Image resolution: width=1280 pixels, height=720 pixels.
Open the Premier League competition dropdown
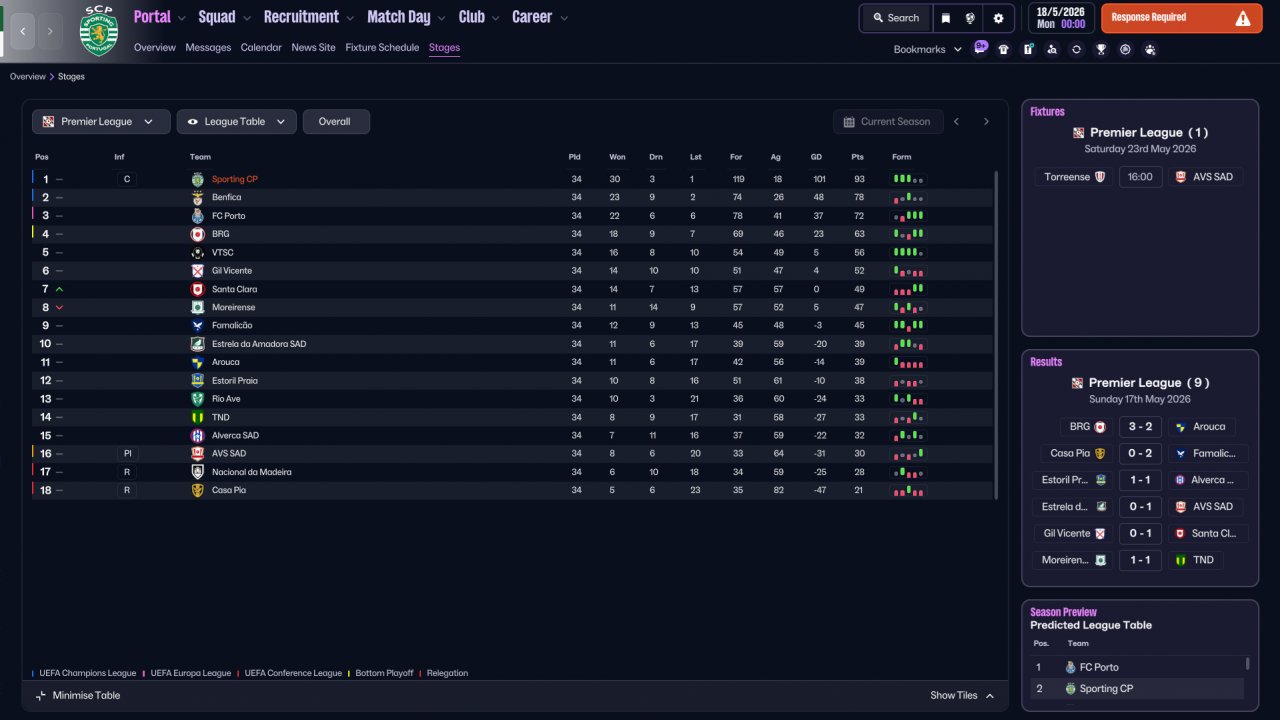click(x=100, y=122)
